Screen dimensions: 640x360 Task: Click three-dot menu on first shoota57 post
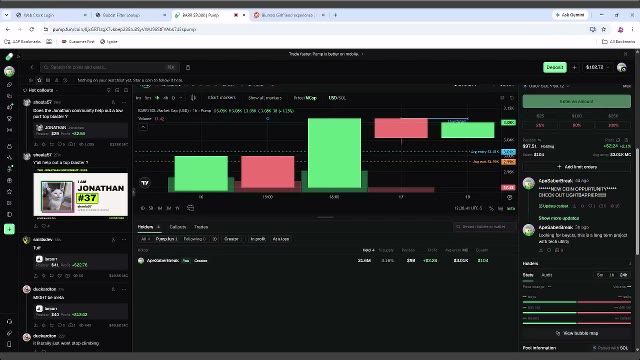point(124,102)
